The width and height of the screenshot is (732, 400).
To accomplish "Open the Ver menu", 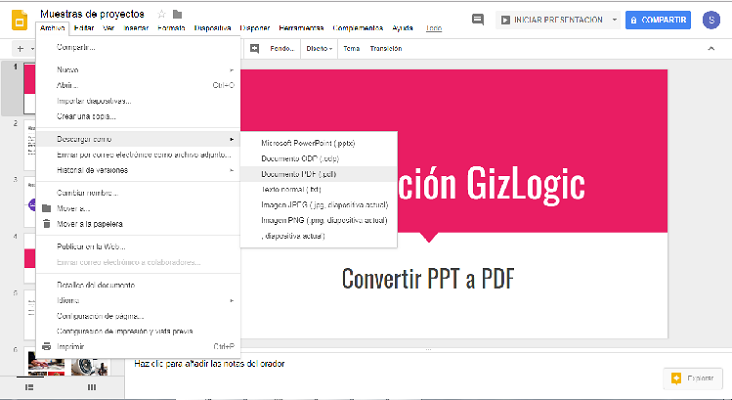I will (x=109, y=28).
